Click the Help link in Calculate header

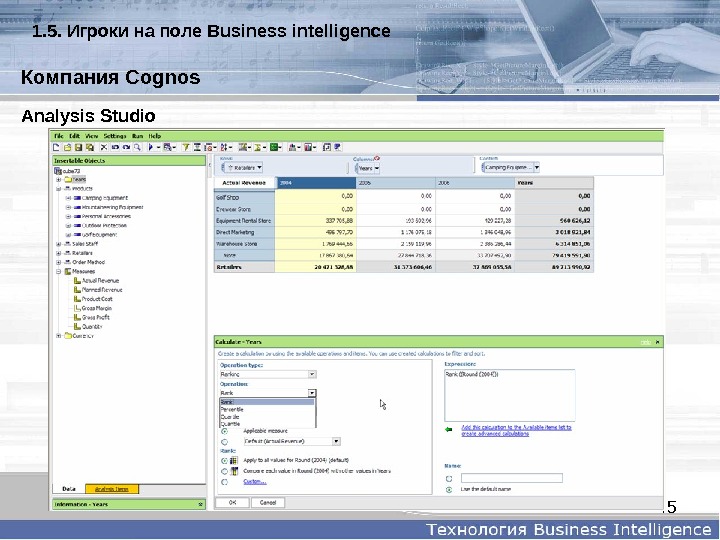[646, 343]
